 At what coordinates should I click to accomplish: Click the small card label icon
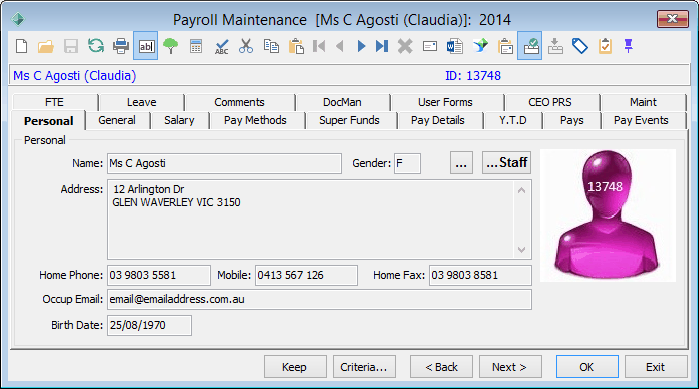430,46
